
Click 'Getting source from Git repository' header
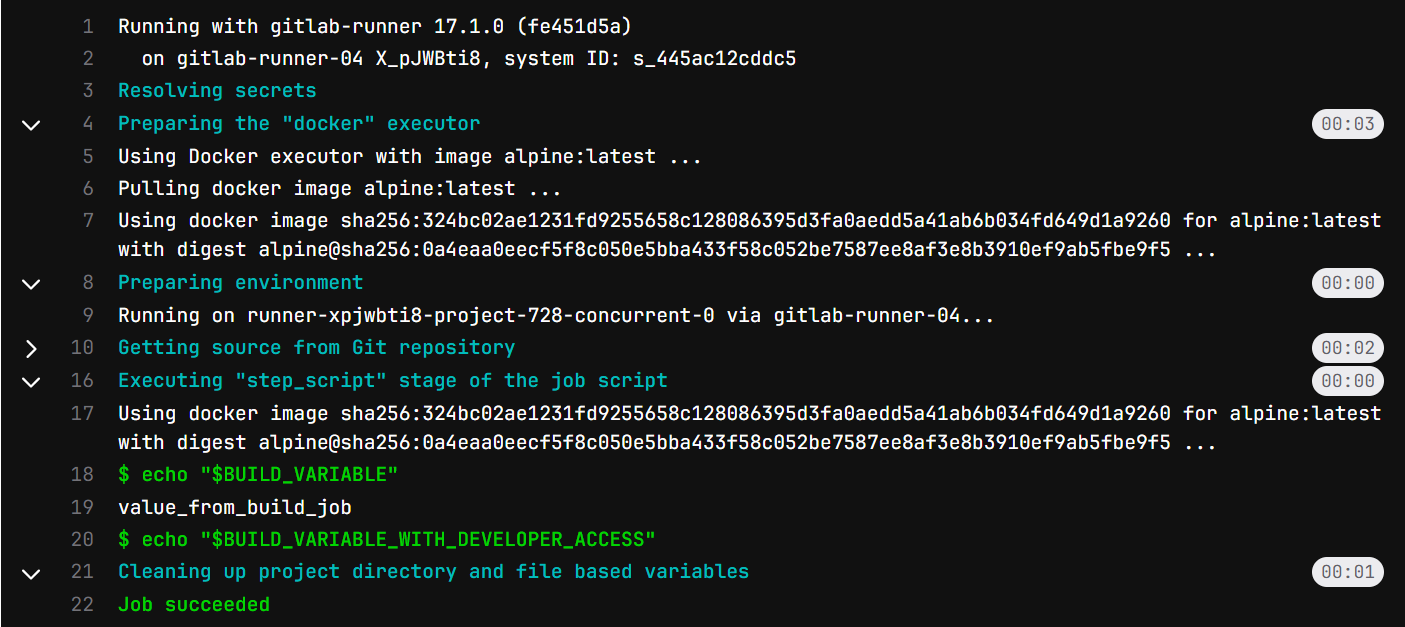pos(316,348)
